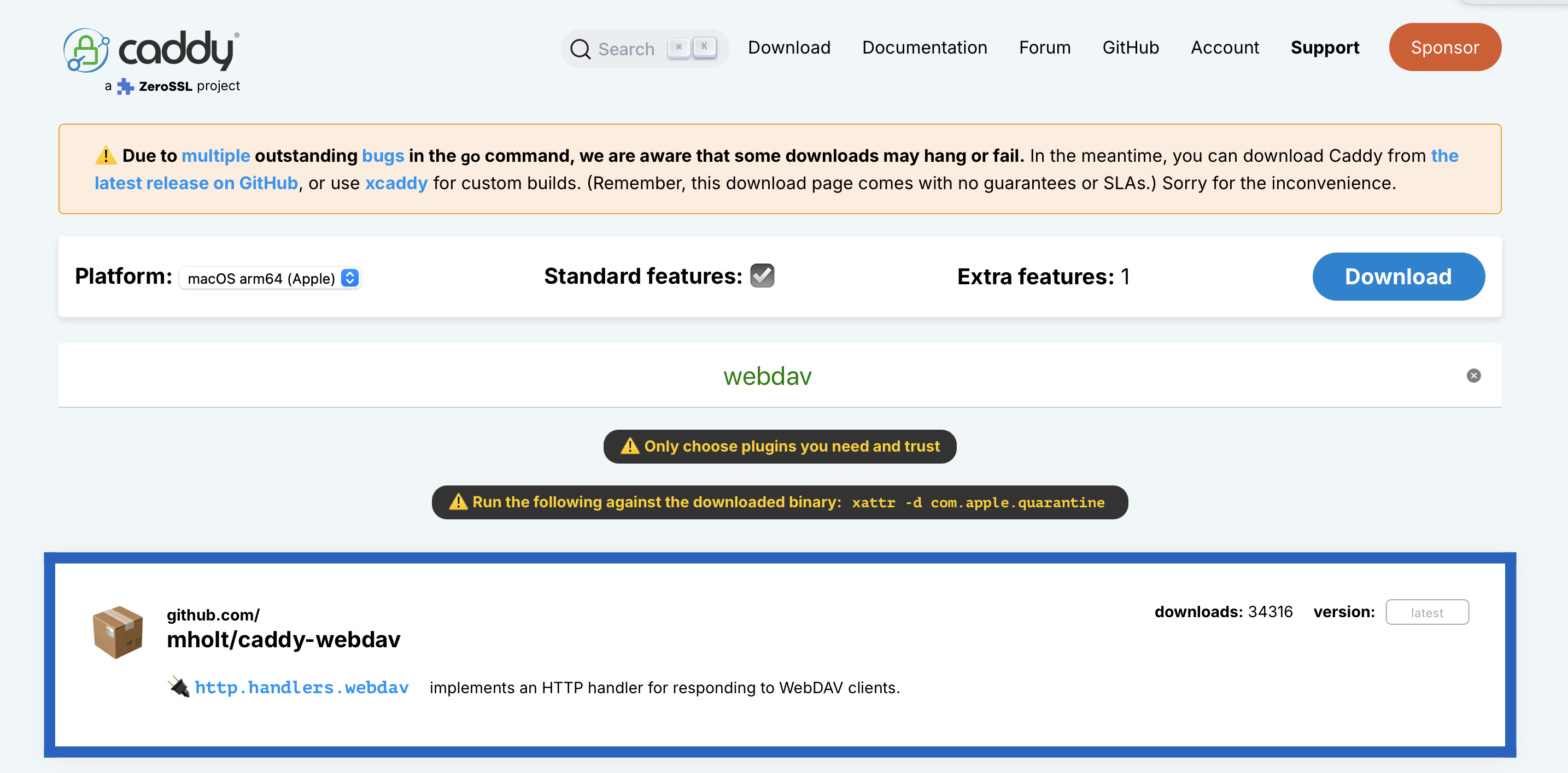
Task: Go to the Forum navigation item
Action: pyautogui.click(x=1045, y=48)
